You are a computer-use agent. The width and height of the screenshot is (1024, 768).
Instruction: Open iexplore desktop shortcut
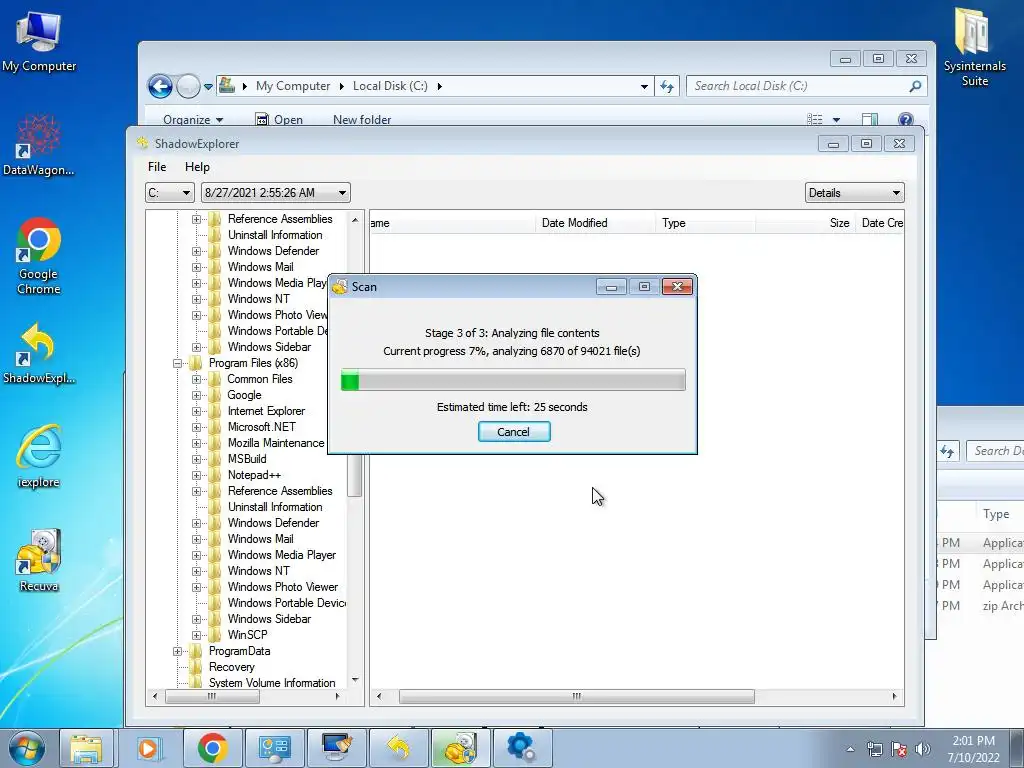[39, 456]
